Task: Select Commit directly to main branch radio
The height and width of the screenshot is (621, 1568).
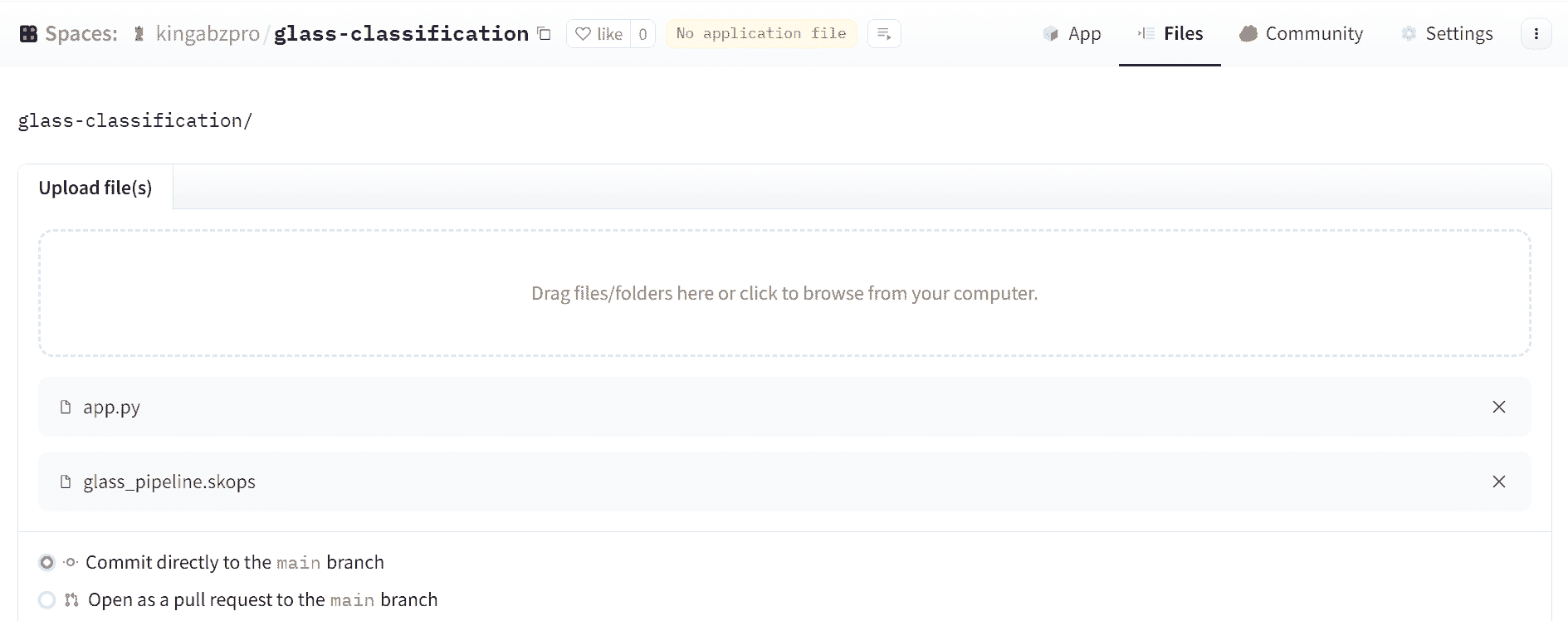Action: coord(47,562)
